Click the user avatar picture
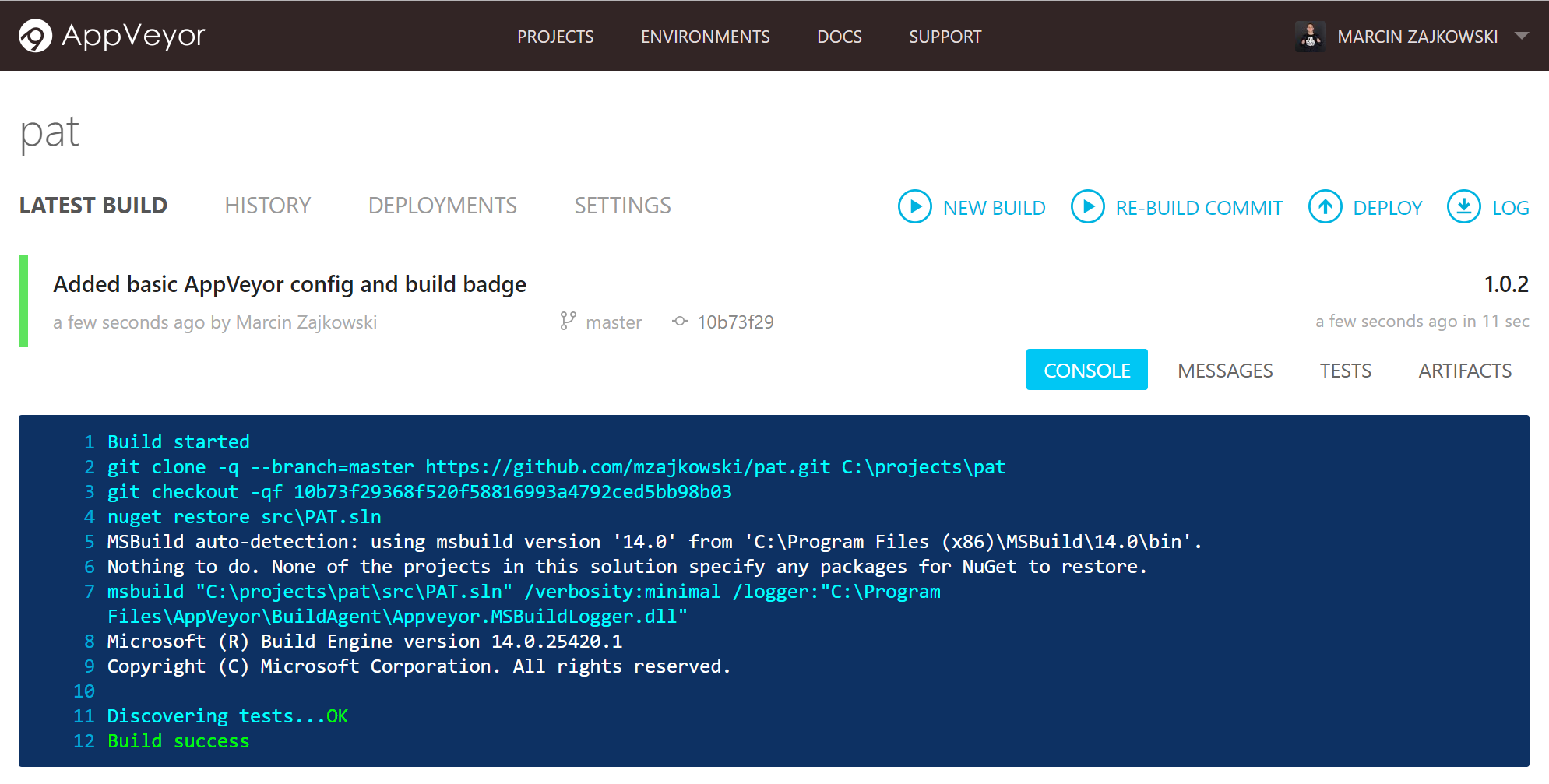1549x784 pixels. [x=1310, y=37]
